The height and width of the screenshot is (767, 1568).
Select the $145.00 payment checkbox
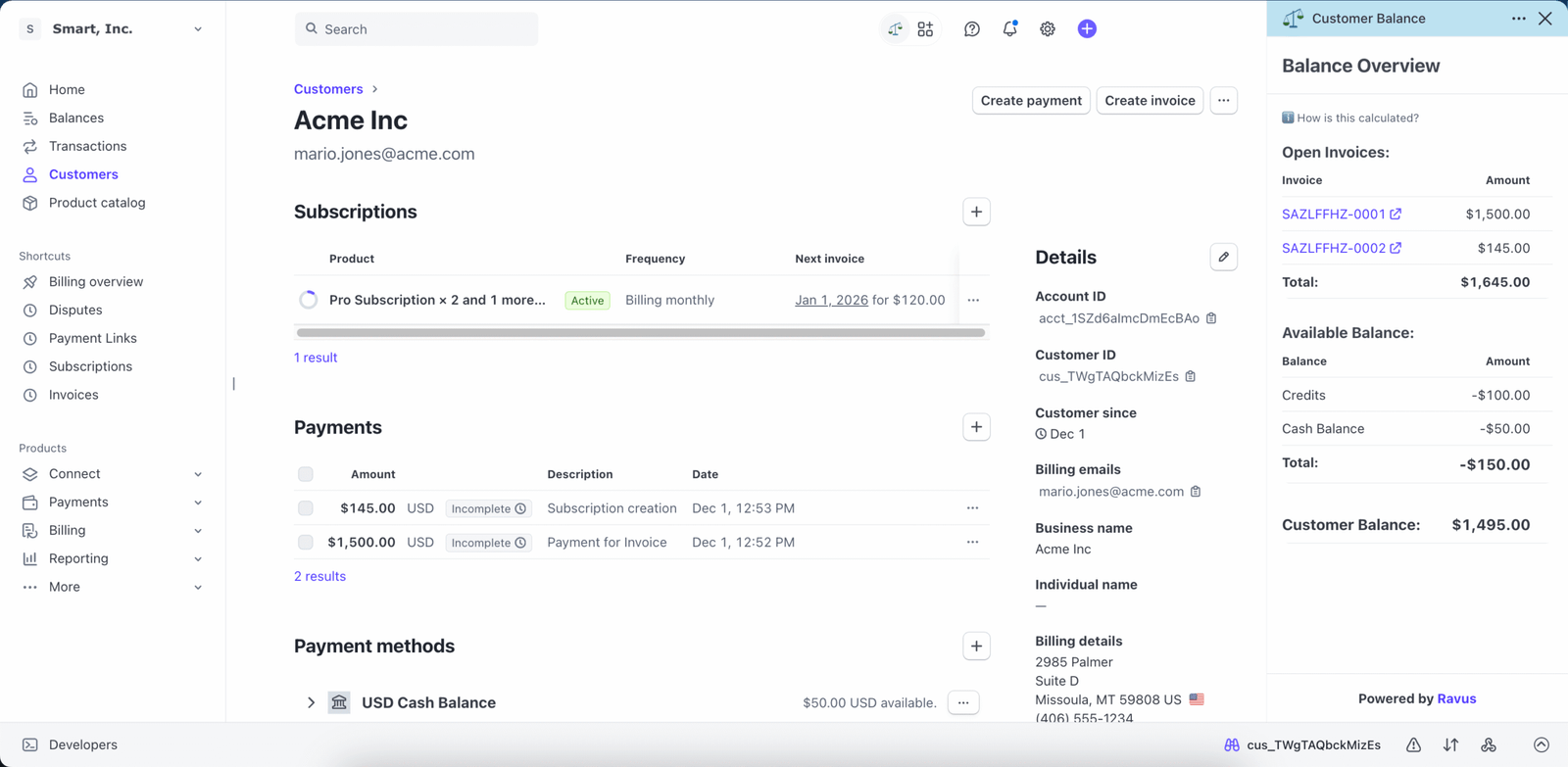pos(306,508)
